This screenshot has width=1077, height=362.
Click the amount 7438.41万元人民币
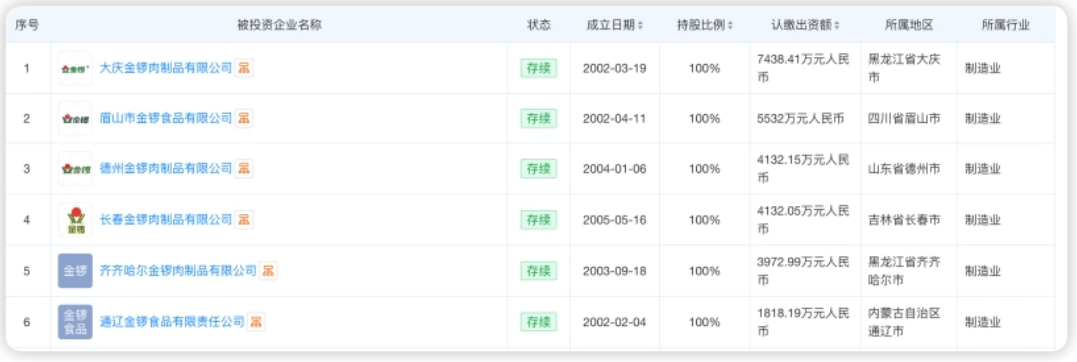pos(804,68)
